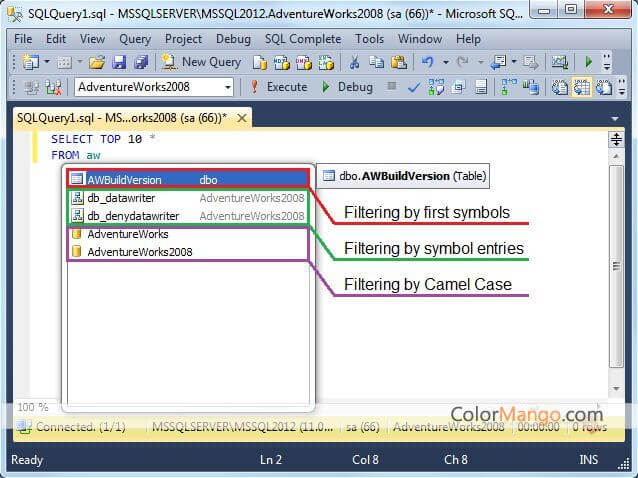Expand top toolbar overflow options

[607, 62]
